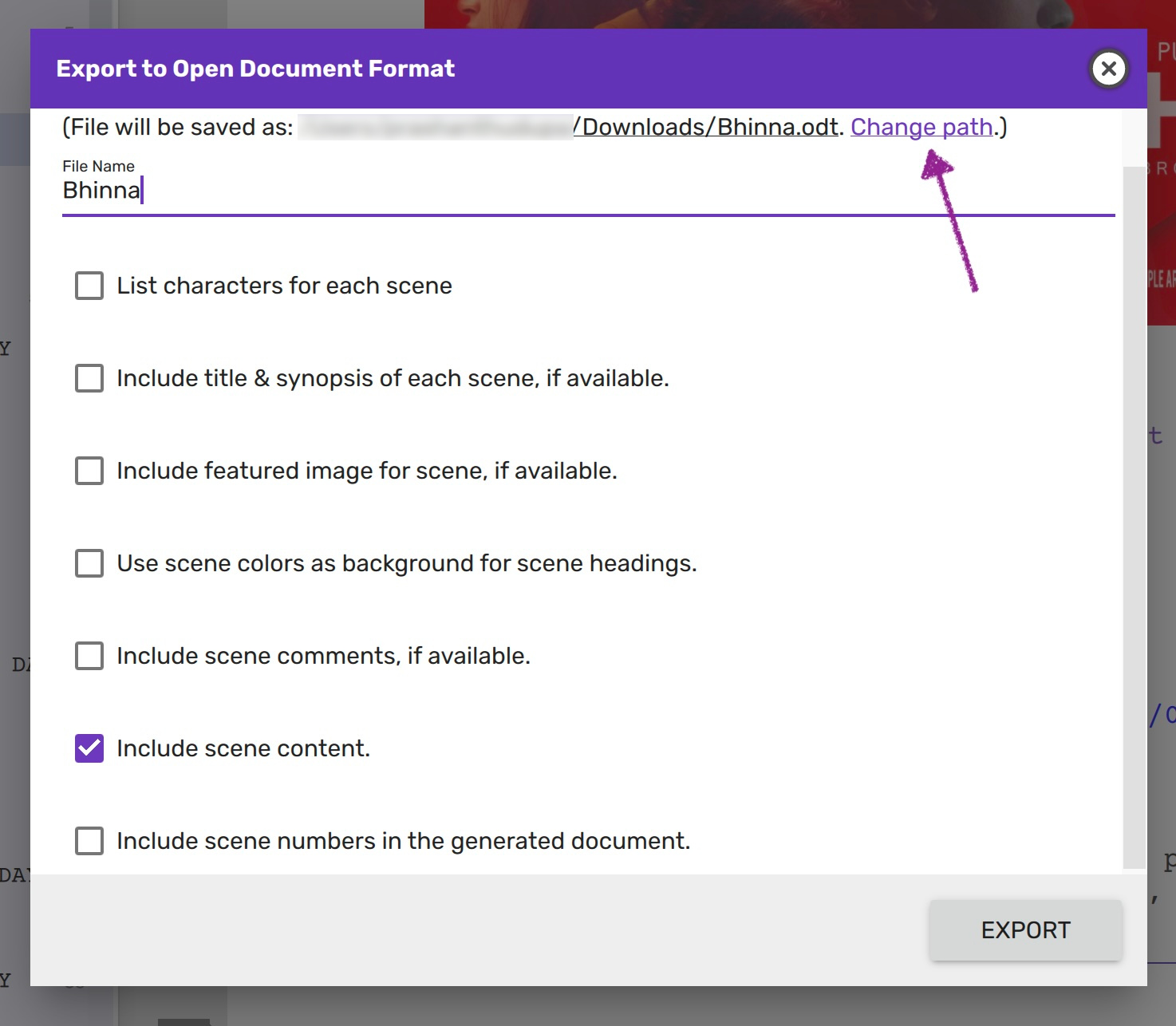Tick the title & synopsis checkbox
The width and height of the screenshot is (1176, 1026).
click(x=89, y=378)
